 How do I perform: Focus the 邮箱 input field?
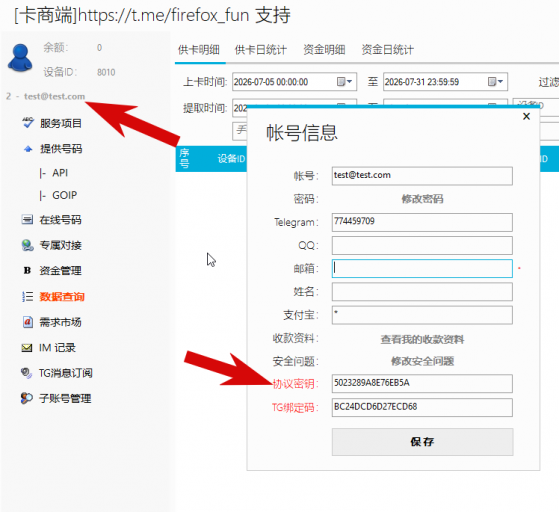tap(422, 268)
